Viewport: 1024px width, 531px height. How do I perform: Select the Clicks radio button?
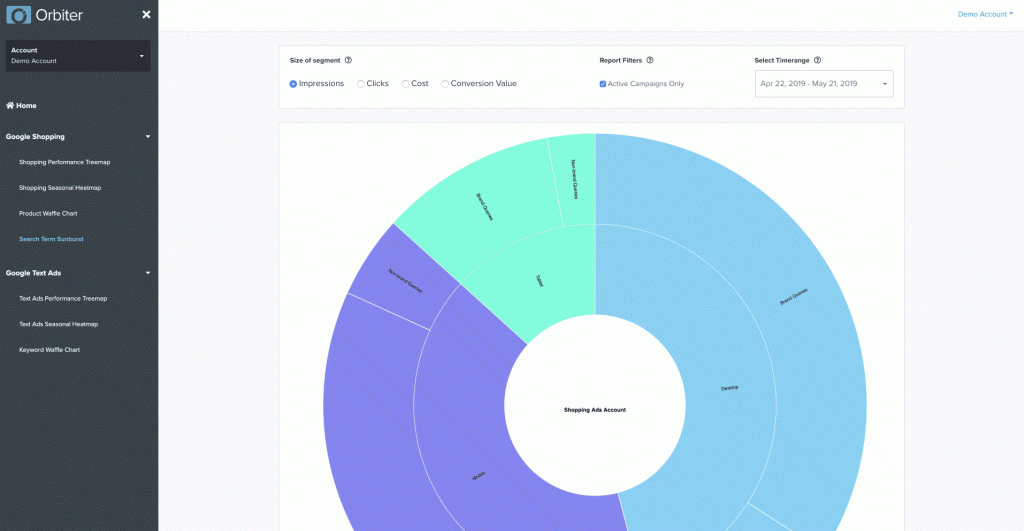360,84
